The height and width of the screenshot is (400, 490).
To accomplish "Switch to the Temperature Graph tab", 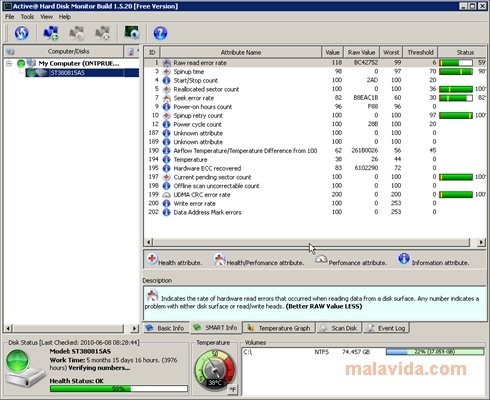I will pyautogui.click(x=279, y=328).
